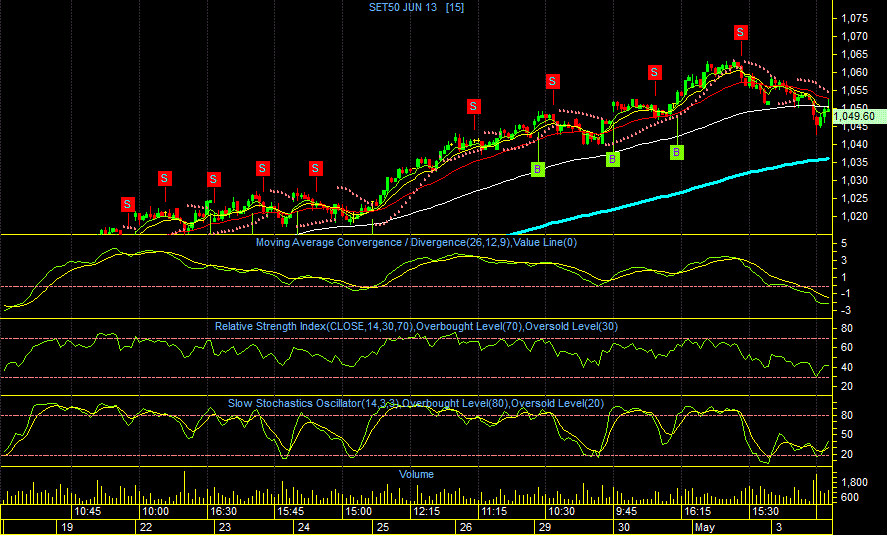
Task: Select the date label 22
Action: click(x=146, y=527)
